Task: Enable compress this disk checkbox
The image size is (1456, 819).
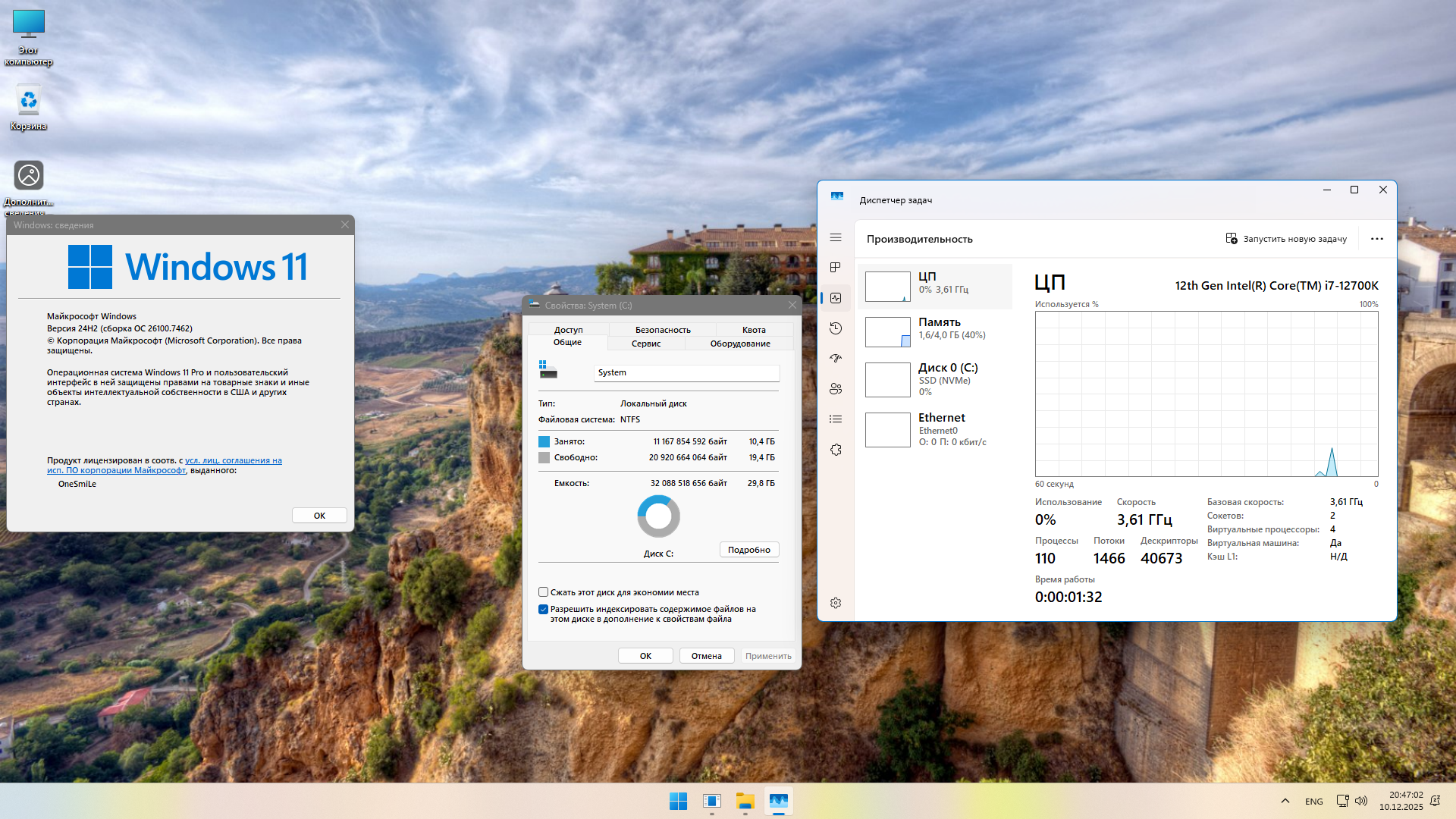Action: [x=544, y=592]
